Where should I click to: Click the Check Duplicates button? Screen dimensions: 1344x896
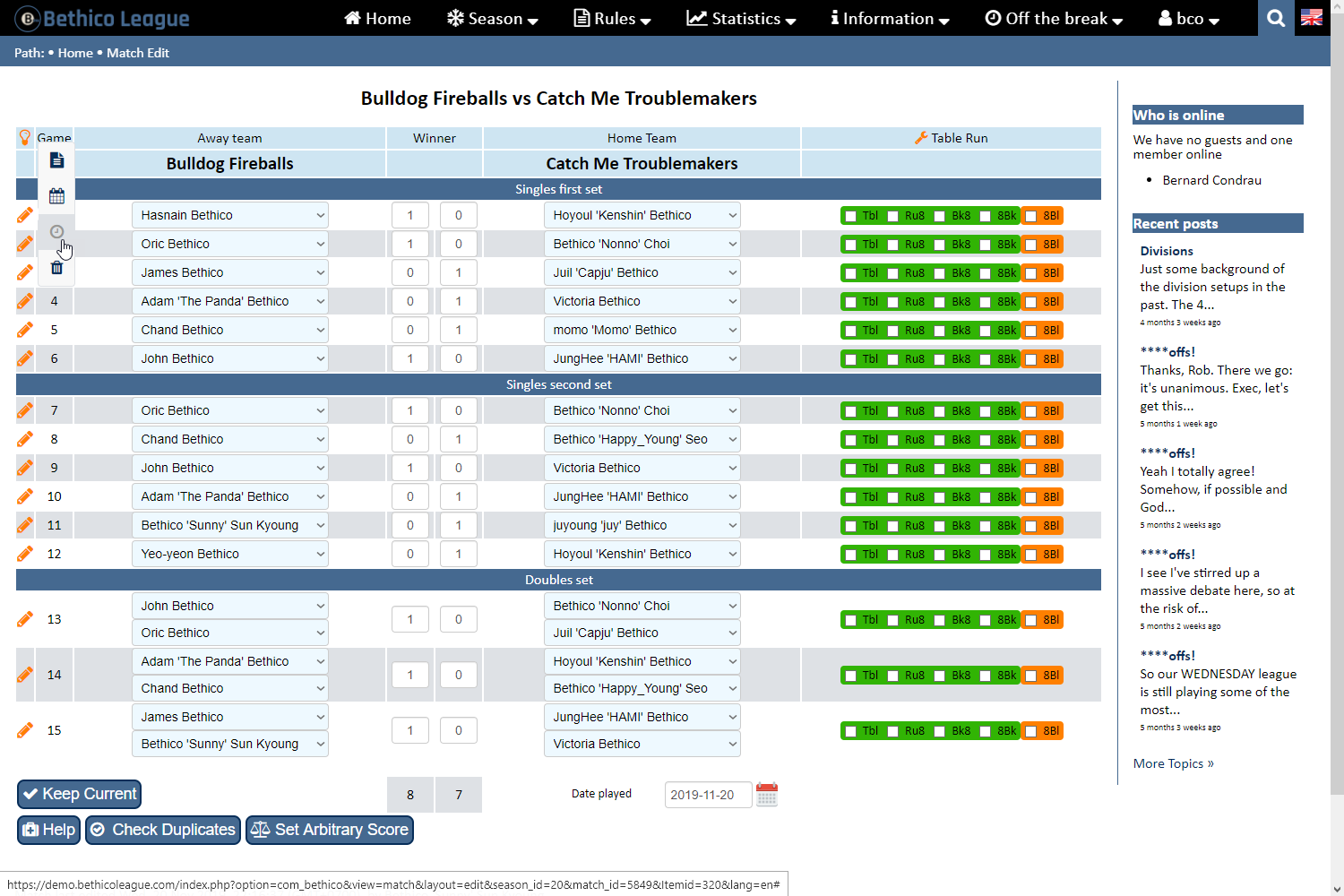[x=163, y=830]
